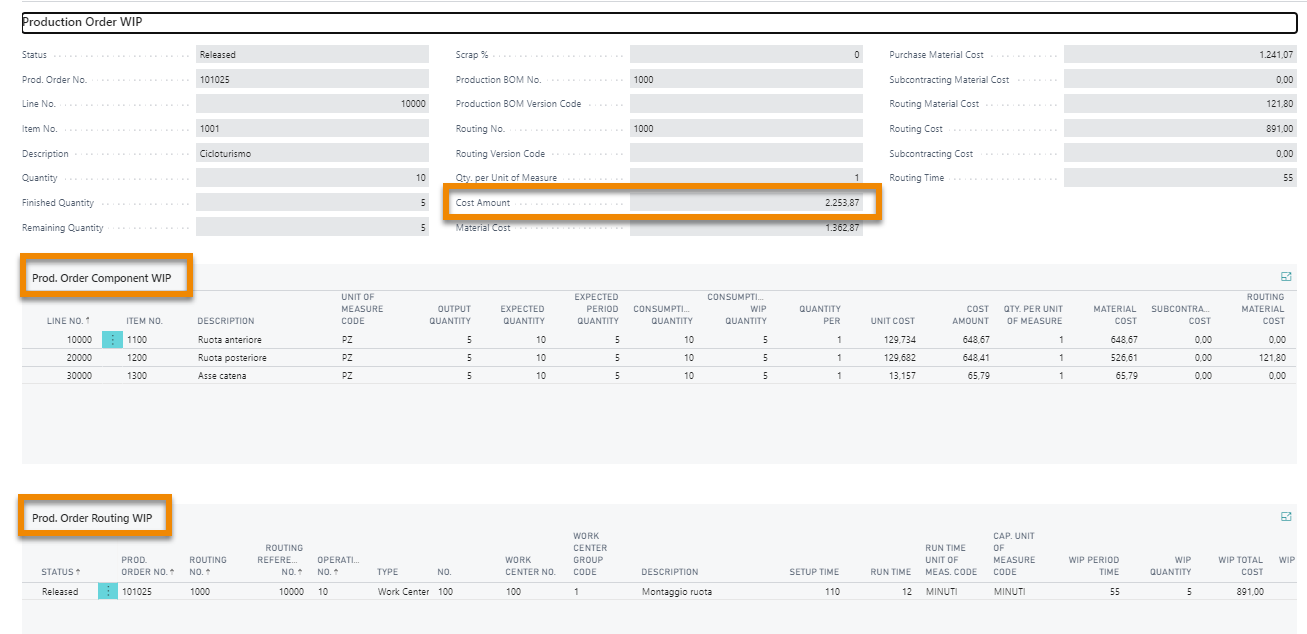Click the Montaggio ruota description cell
The height and width of the screenshot is (634, 1307).
click(677, 592)
